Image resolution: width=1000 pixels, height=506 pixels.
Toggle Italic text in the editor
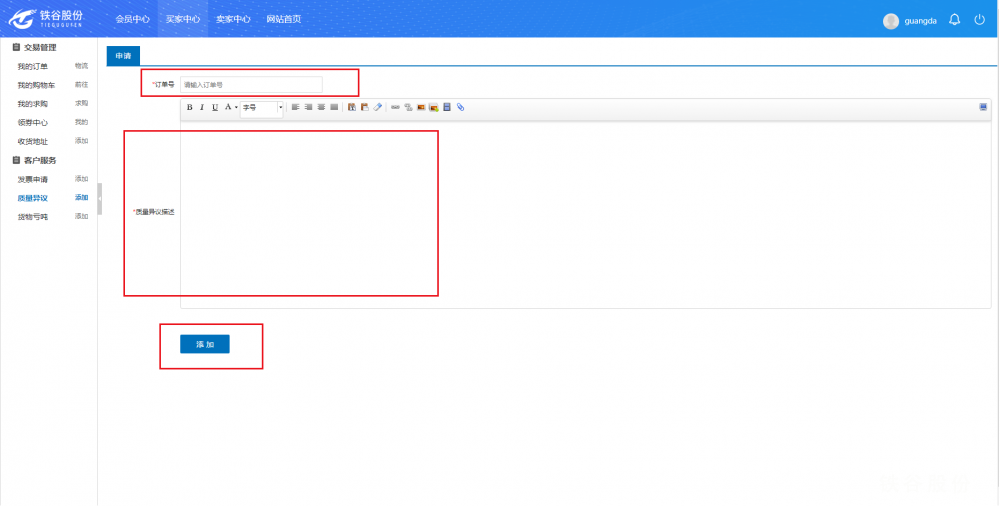click(202, 107)
